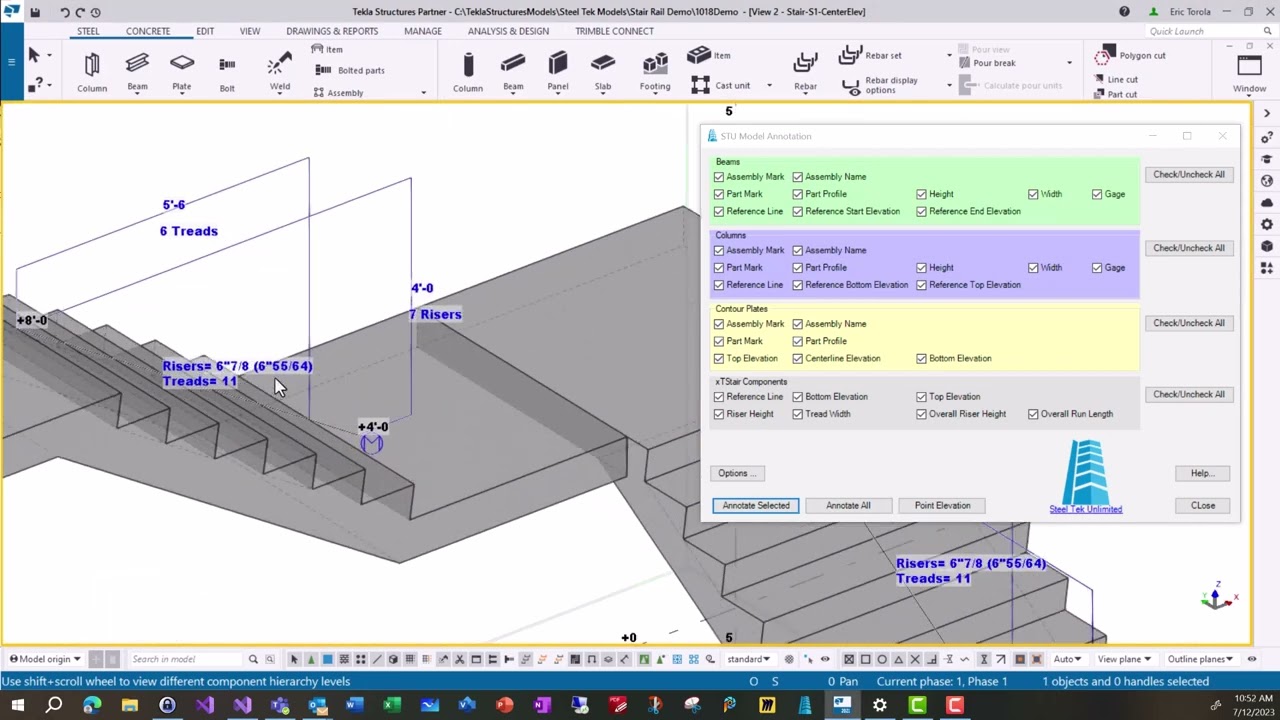The width and height of the screenshot is (1280, 720).
Task: Toggle Columns Reference Line checkbox
Action: click(719, 285)
